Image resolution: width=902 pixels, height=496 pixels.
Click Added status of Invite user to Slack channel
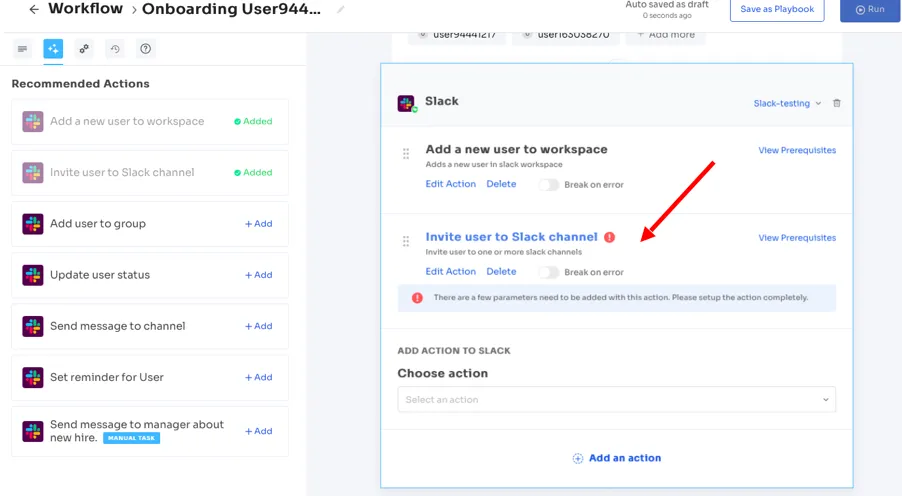coord(253,173)
